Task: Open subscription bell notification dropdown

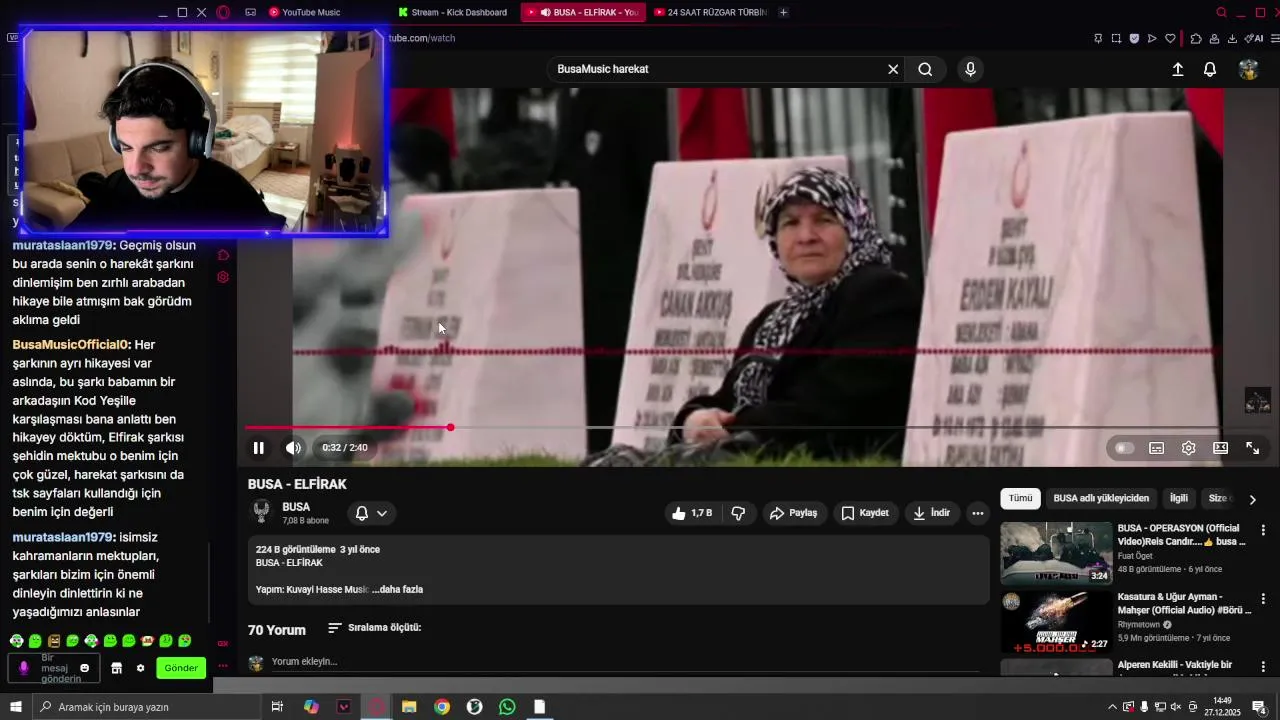Action: 371,513
